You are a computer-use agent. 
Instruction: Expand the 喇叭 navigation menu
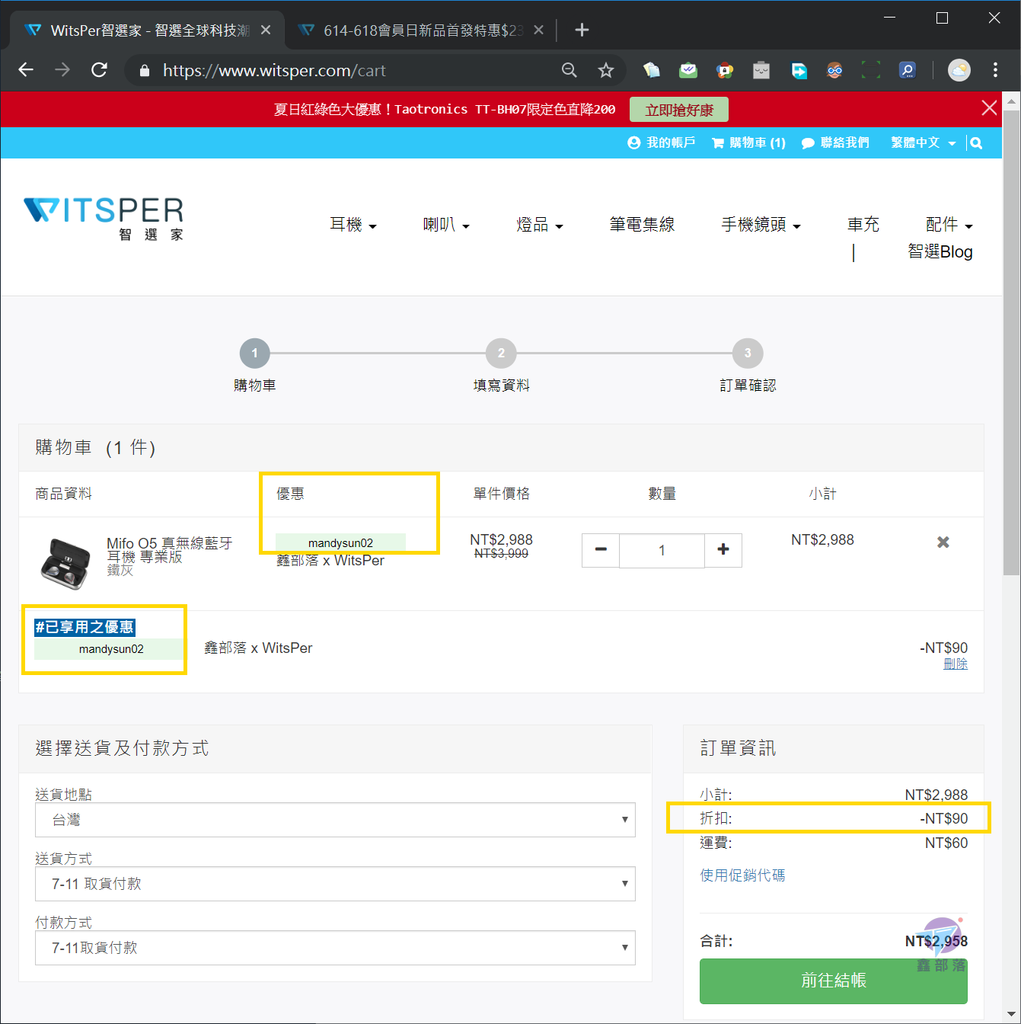[x=446, y=225]
